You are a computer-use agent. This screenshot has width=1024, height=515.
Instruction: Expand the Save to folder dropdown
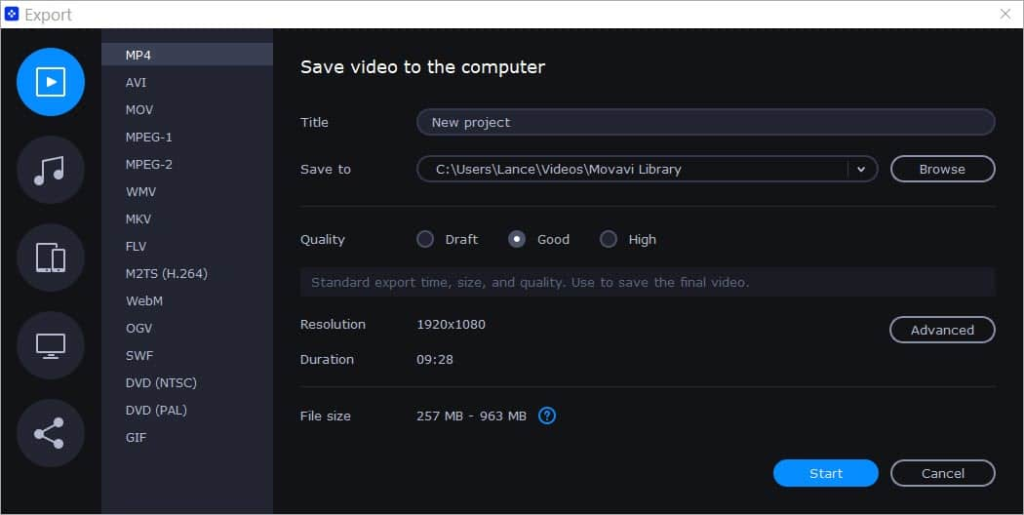861,169
